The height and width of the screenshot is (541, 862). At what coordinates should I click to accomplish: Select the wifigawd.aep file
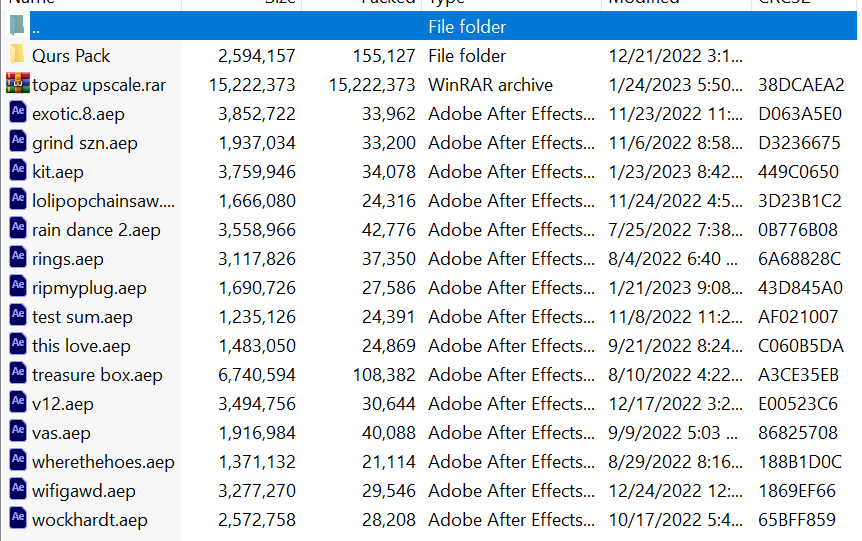pyautogui.click(x=84, y=491)
